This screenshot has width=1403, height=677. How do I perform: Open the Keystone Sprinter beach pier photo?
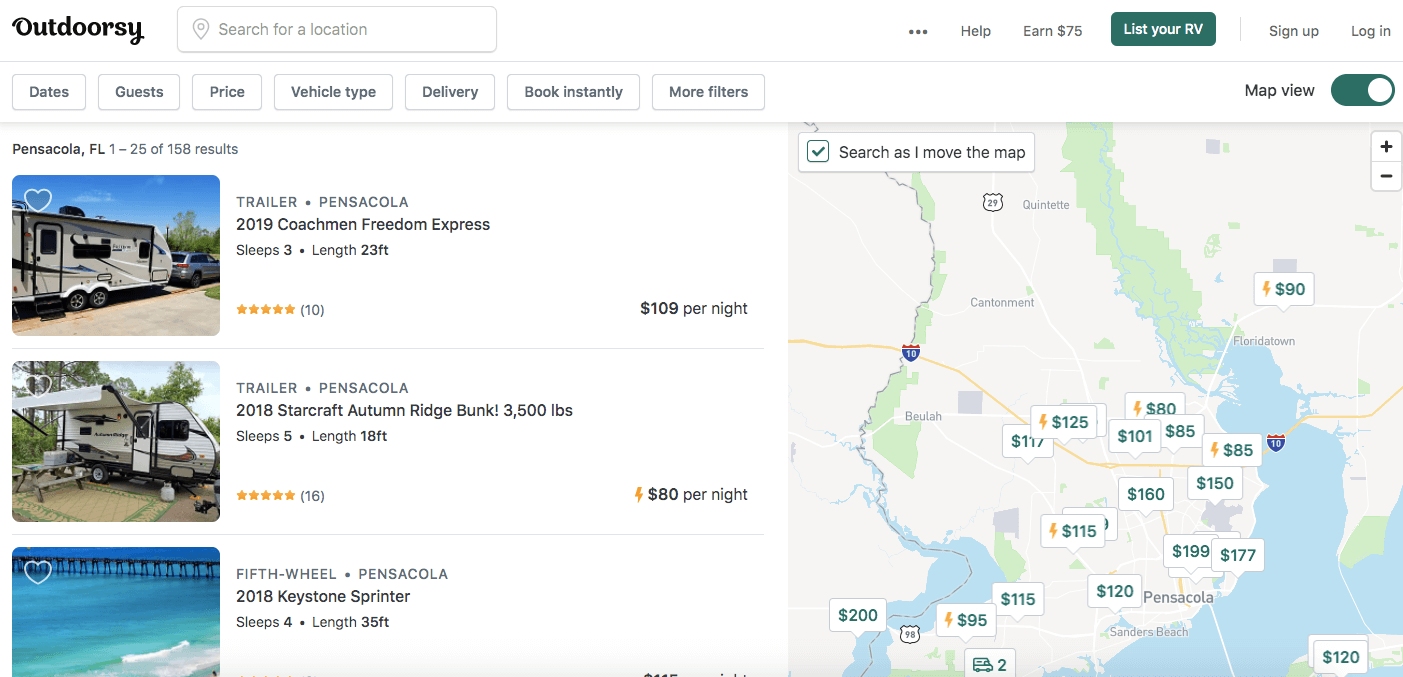click(116, 612)
